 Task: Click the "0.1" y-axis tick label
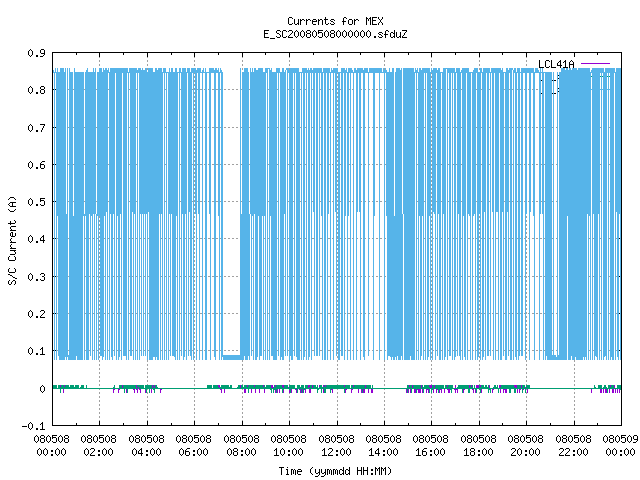click(x=37, y=351)
